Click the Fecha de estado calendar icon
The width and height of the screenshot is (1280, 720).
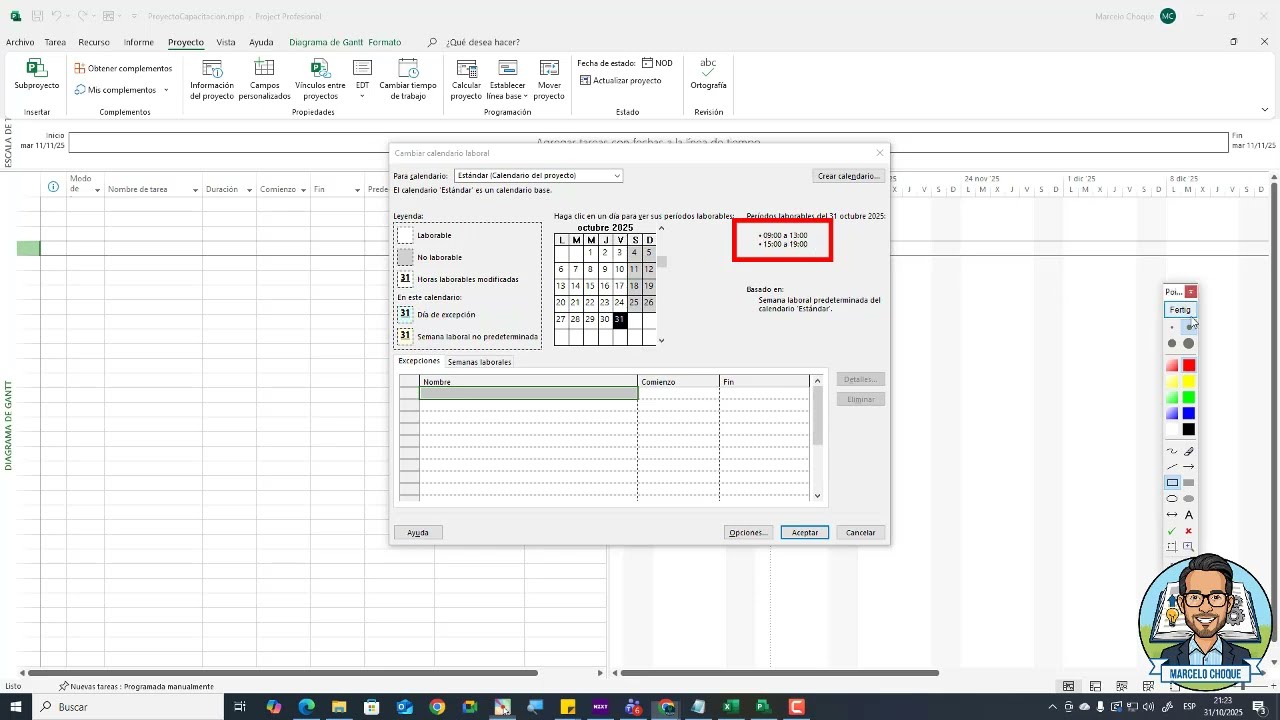tap(647, 63)
